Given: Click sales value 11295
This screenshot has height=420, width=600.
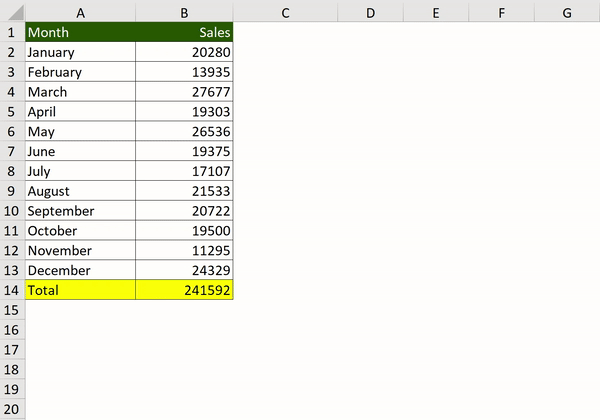Looking at the screenshot, I should tap(184, 251).
